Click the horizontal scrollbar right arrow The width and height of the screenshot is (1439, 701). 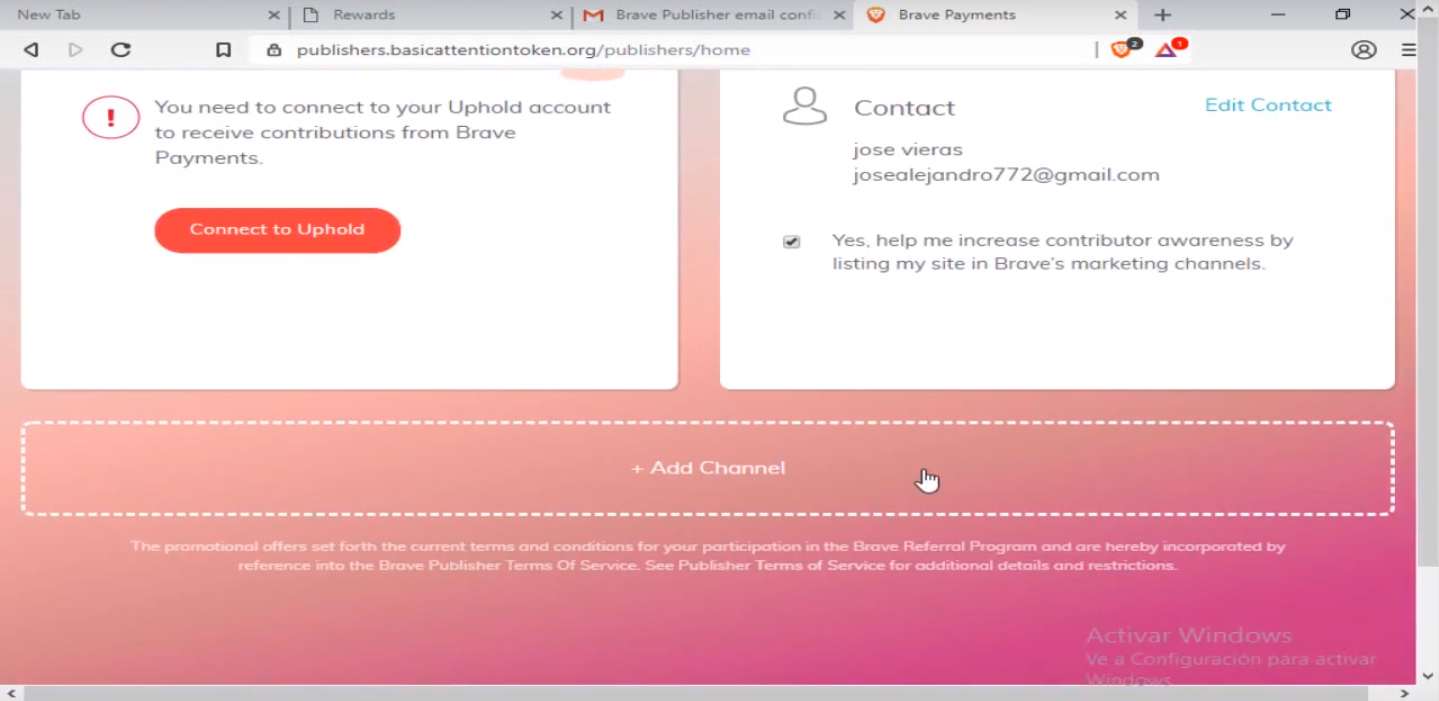(1404, 693)
